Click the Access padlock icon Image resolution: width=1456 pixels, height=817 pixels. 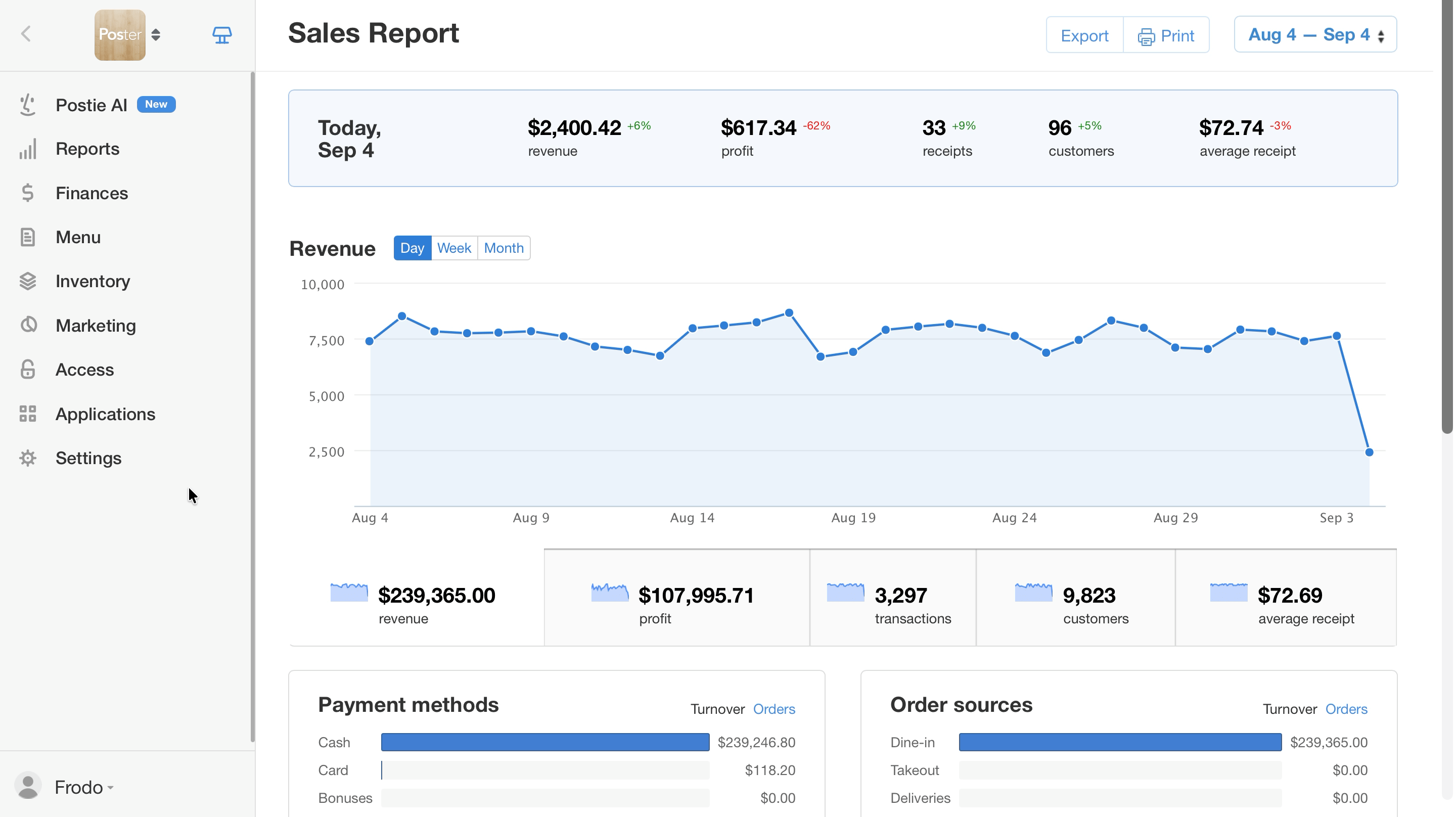point(28,369)
